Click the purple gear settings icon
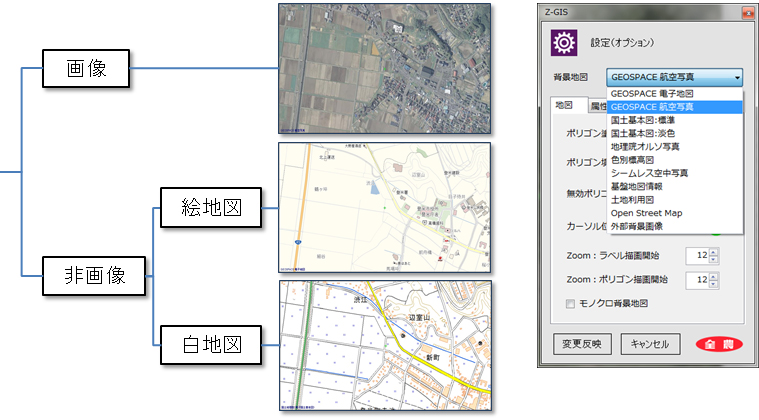 565,43
